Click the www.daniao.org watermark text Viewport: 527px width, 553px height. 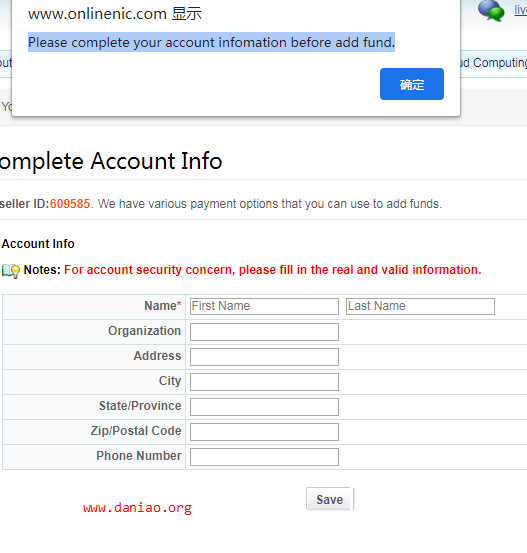(138, 508)
